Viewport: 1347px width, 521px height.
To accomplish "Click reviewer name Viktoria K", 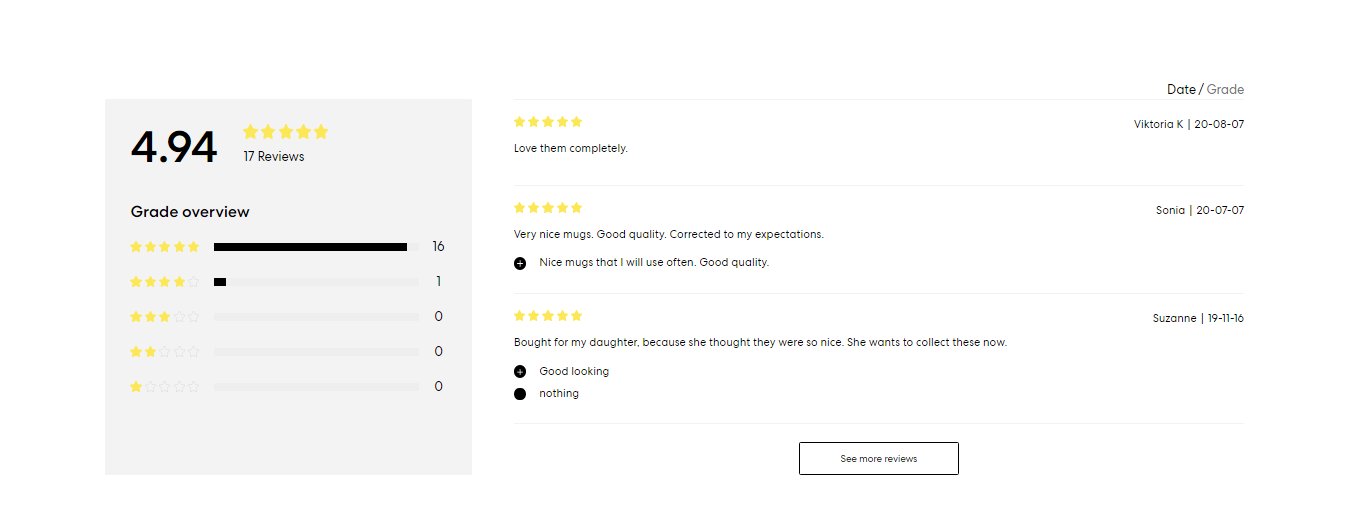I will coord(1158,124).
